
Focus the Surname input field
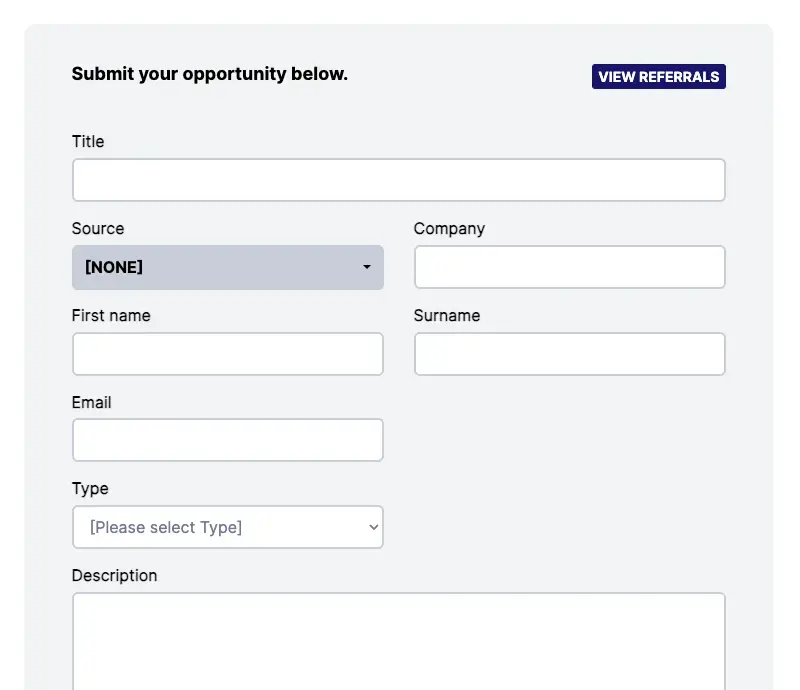(569, 354)
